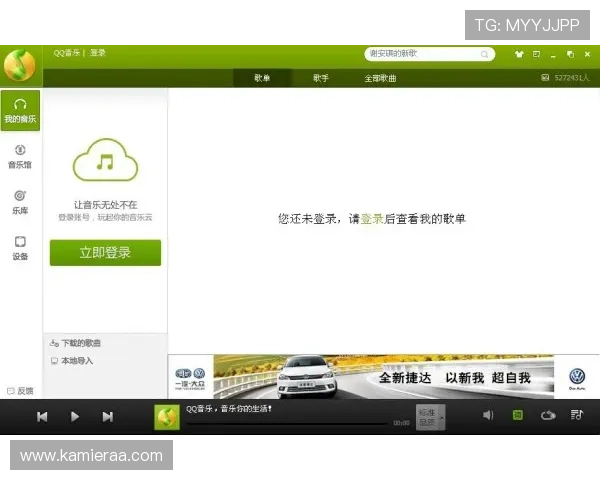Open 我的音乐 in the sidebar
This screenshot has height=480, width=600.
pos(20,110)
